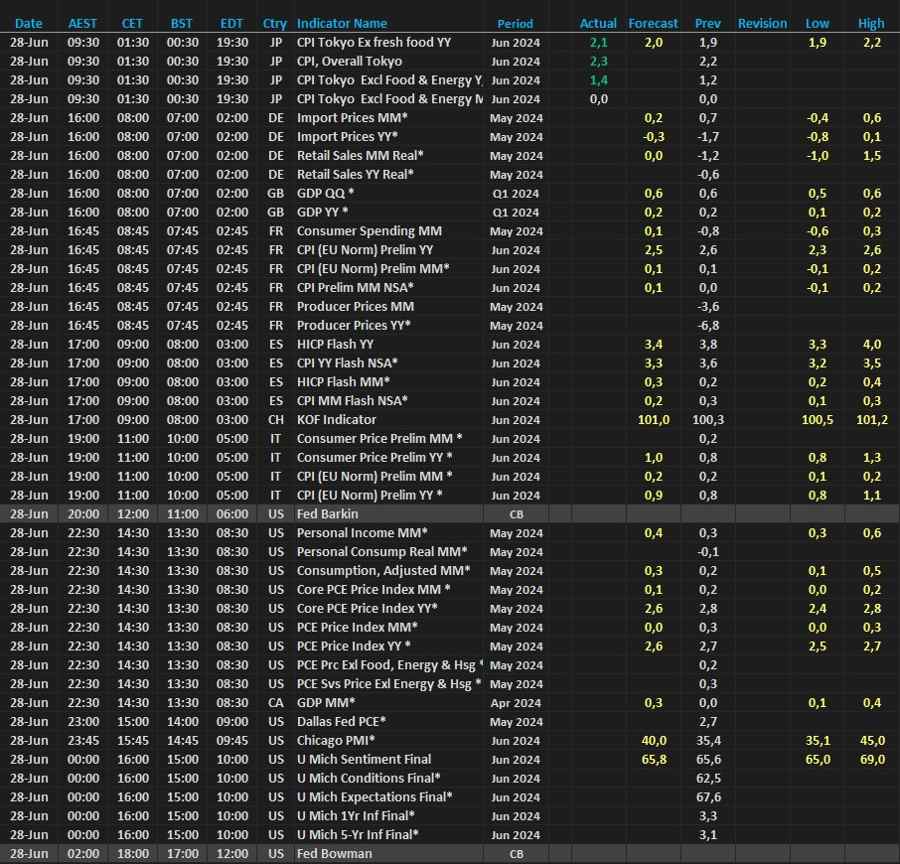Select Retail Sales YY Real* row

point(450,175)
